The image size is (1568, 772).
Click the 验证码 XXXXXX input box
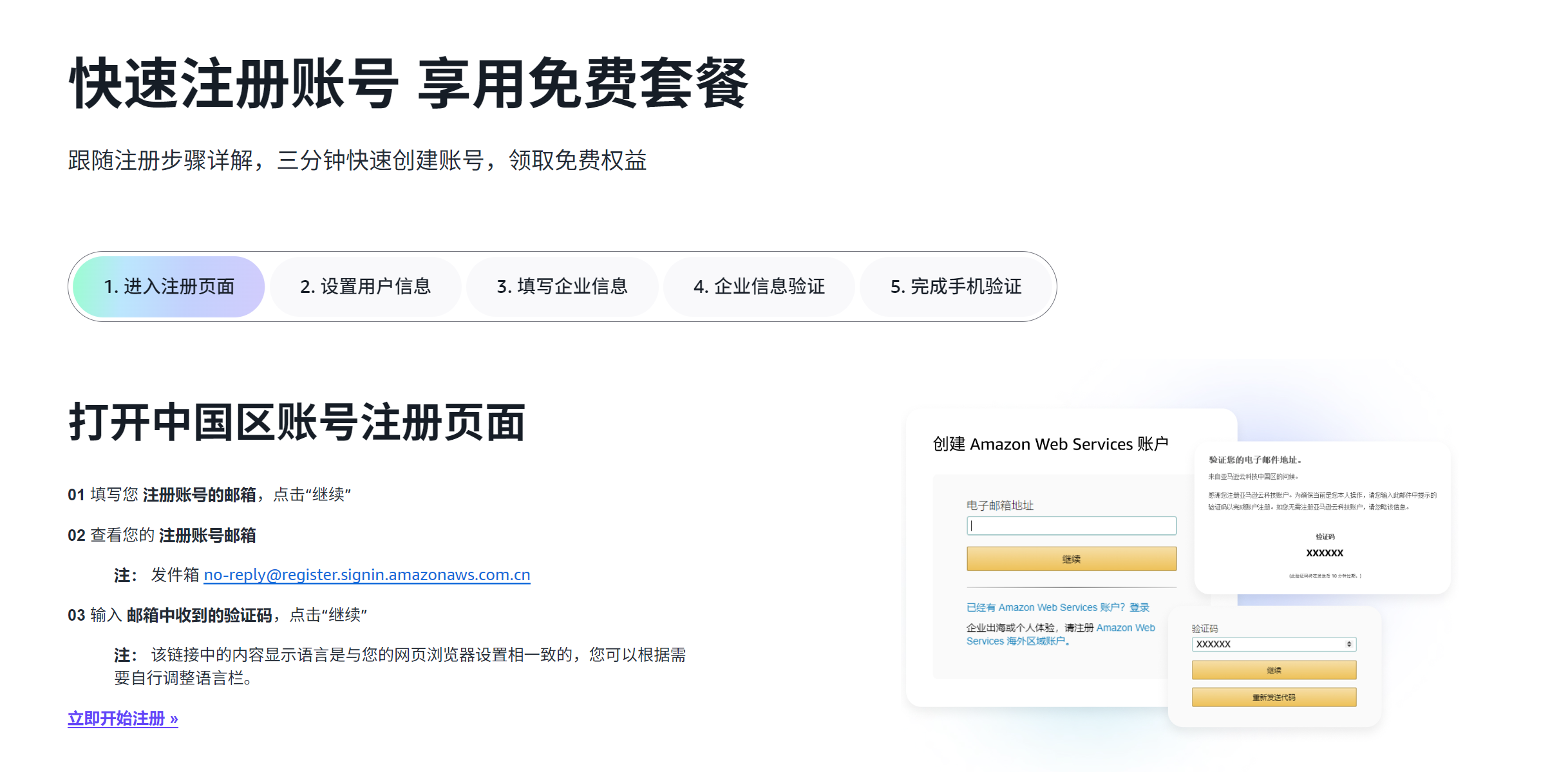(1265, 644)
